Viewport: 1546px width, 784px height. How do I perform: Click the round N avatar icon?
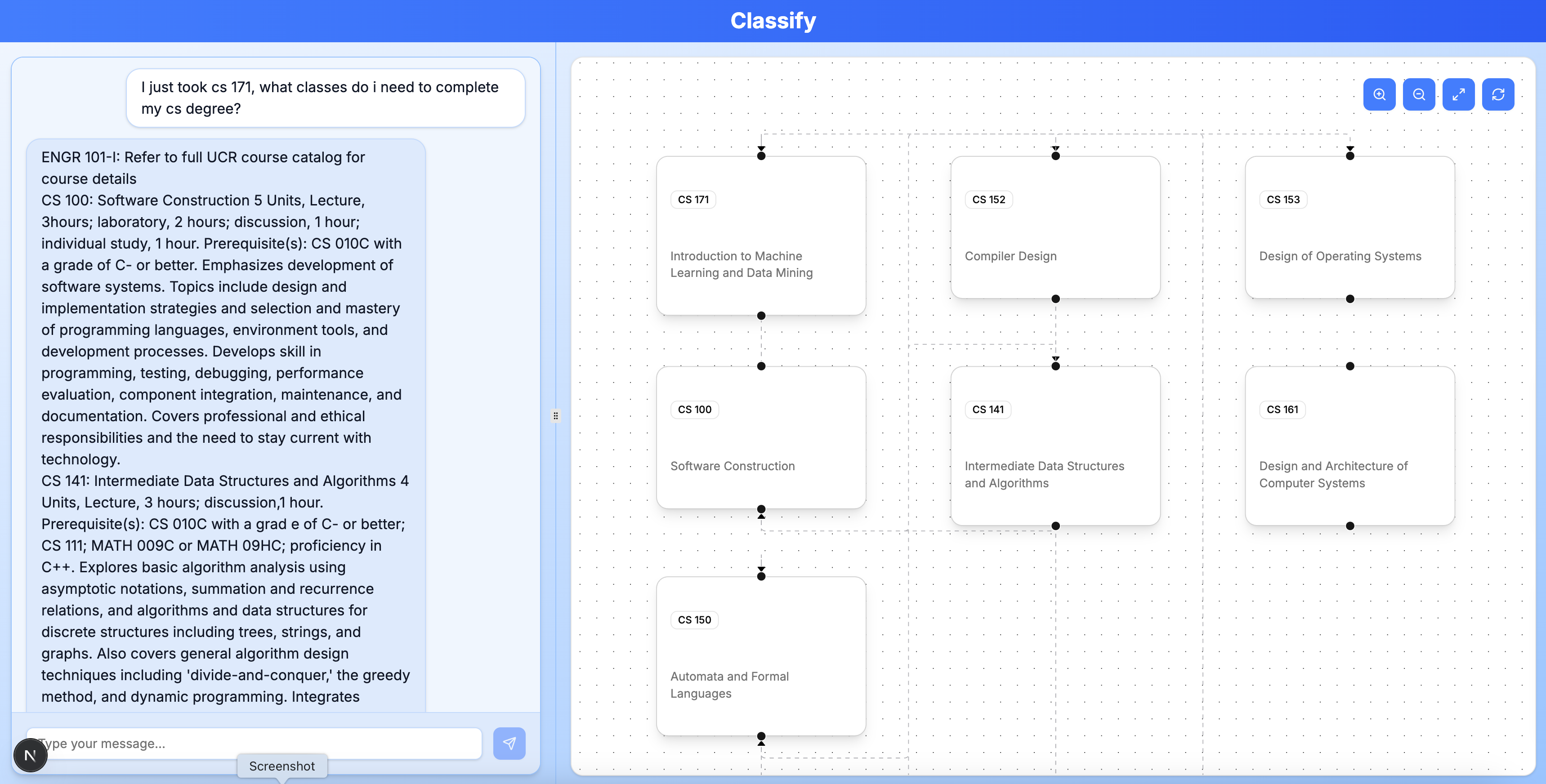30,755
